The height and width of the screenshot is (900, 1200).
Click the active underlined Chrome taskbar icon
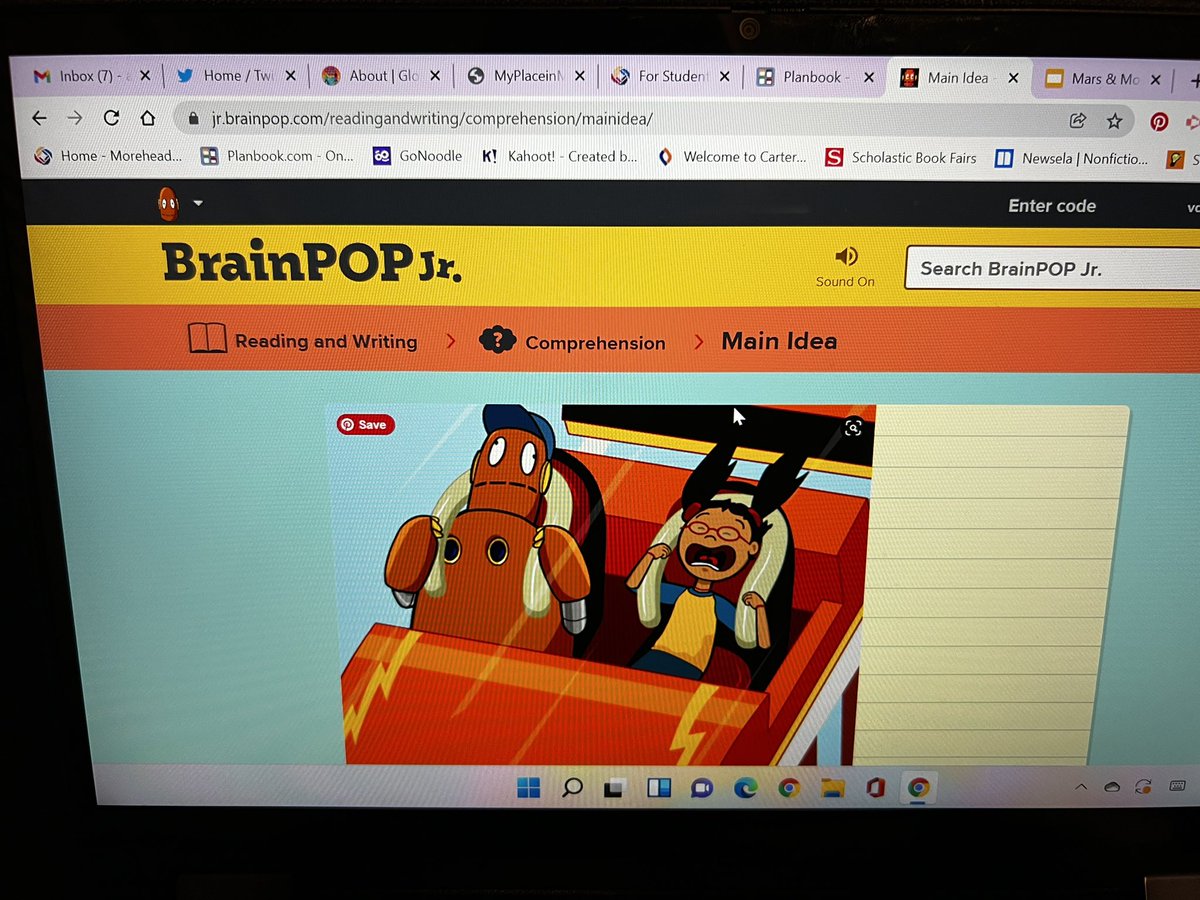918,789
